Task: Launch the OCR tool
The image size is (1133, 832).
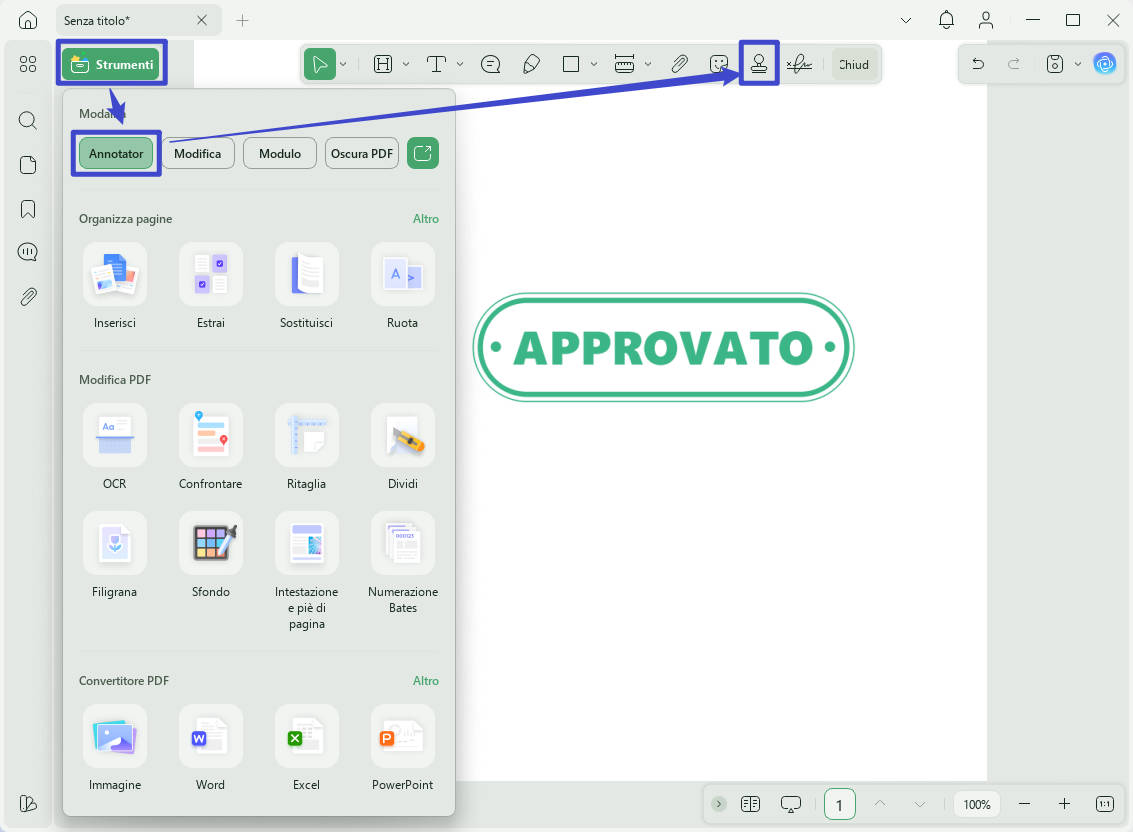Action: click(115, 447)
